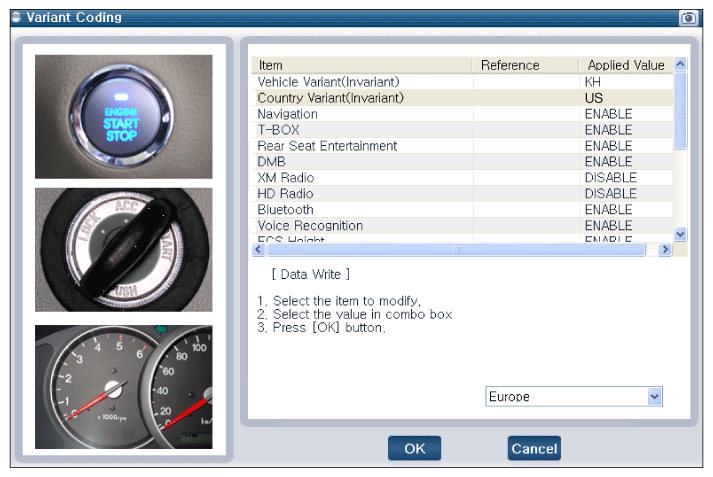Image resolution: width=713 pixels, height=477 pixels.
Task: Click the list's scroll up arrow
Action: click(x=680, y=64)
